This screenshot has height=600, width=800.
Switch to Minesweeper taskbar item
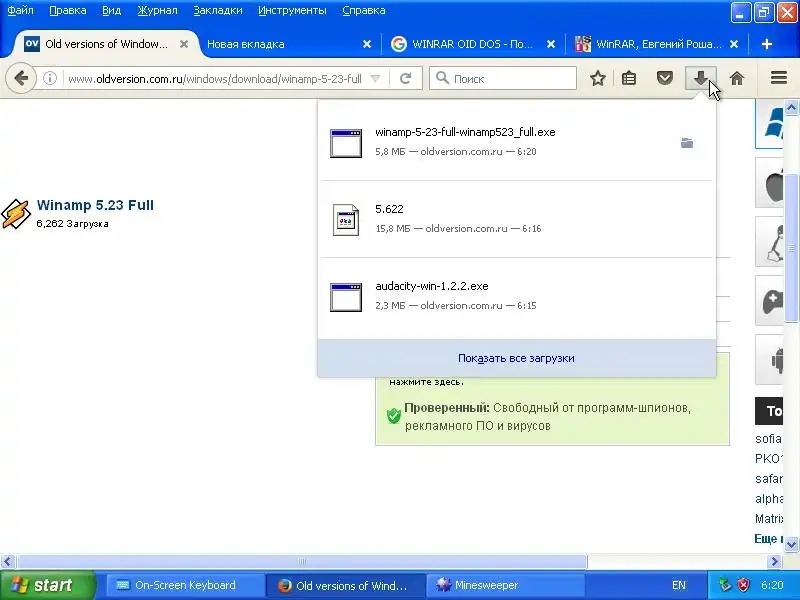click(504, 585)
